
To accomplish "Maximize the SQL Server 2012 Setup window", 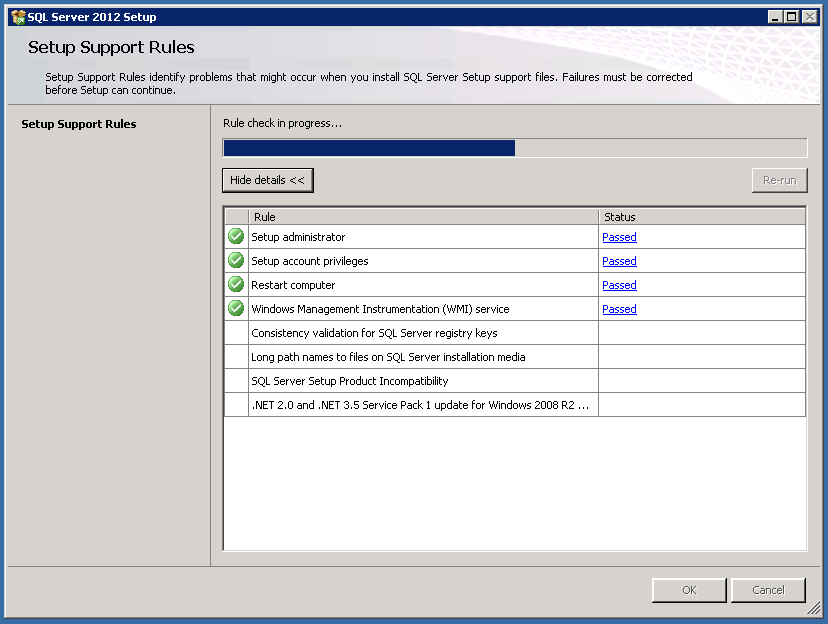I will (x=792, y=17).
